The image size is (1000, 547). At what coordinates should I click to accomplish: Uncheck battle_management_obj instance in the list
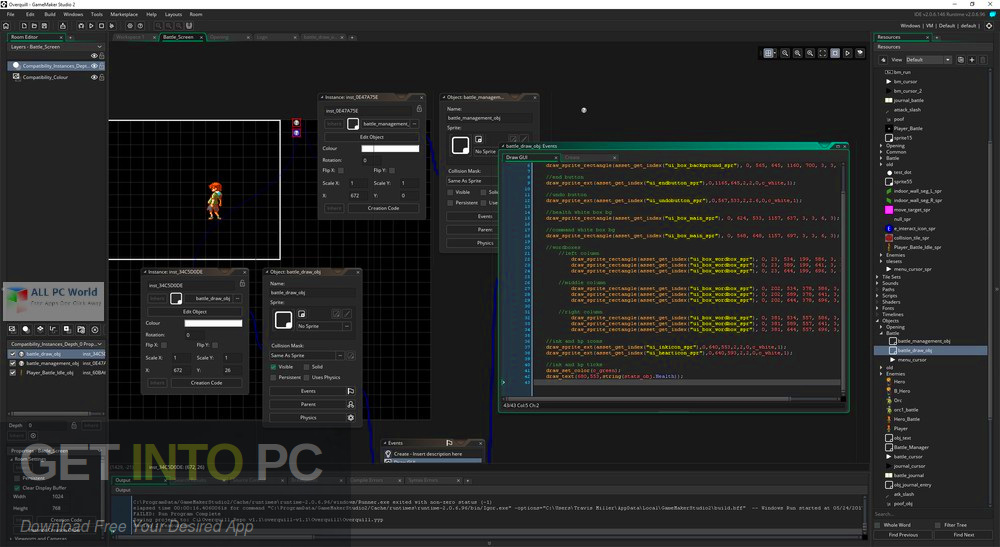(x=12, y=363)
